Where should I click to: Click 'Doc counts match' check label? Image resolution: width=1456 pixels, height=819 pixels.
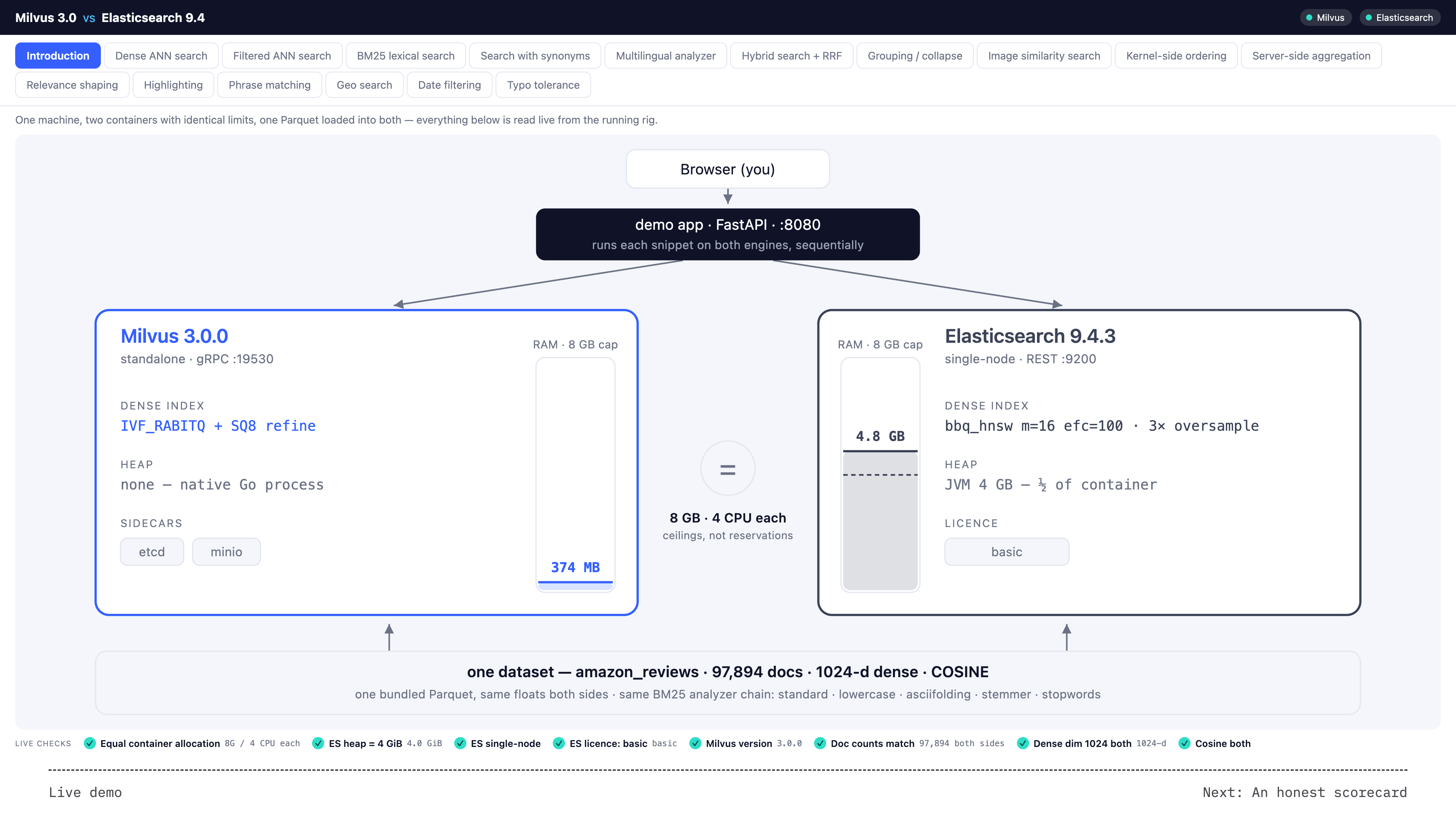pyautogui.click(x=873, y=743)
